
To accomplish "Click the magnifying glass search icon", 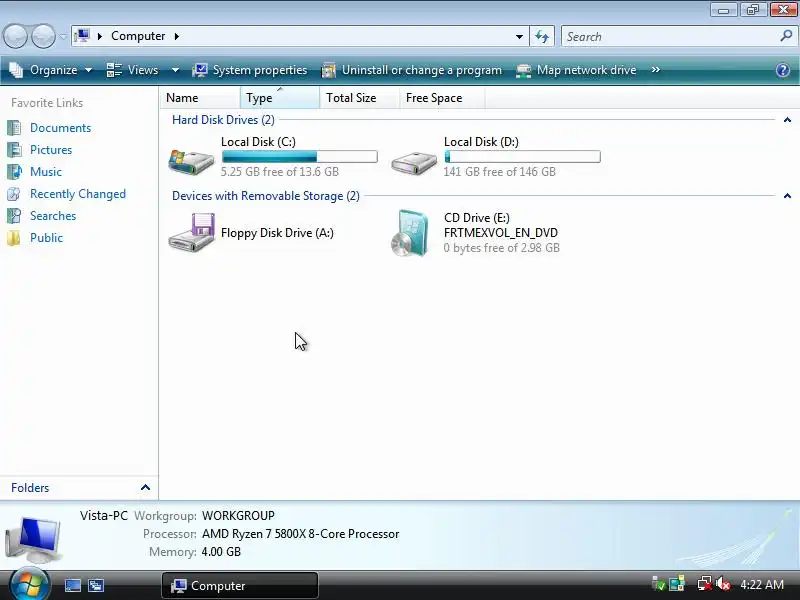I will 786,36.
